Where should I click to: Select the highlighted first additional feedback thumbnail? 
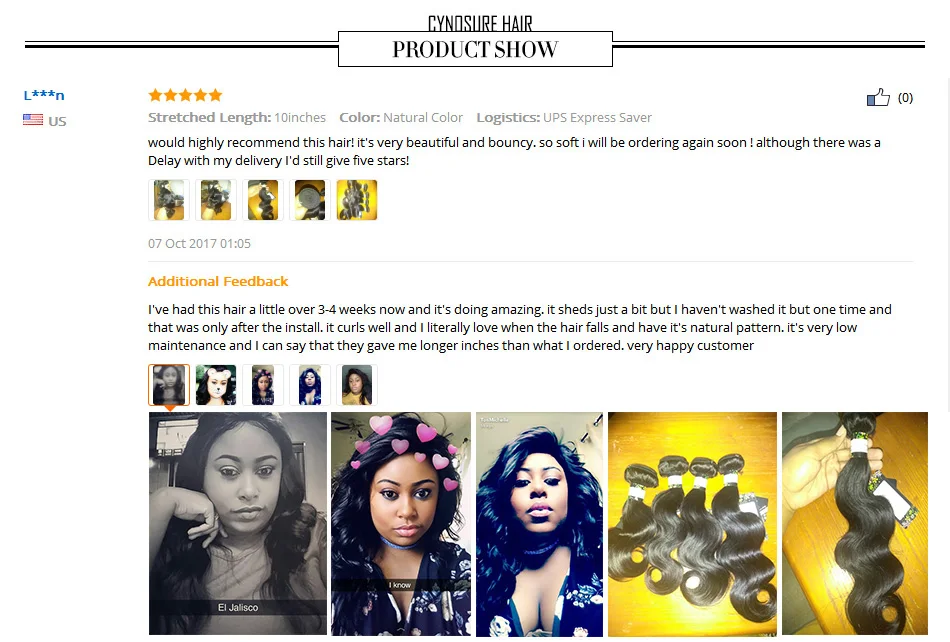(169, 385)
